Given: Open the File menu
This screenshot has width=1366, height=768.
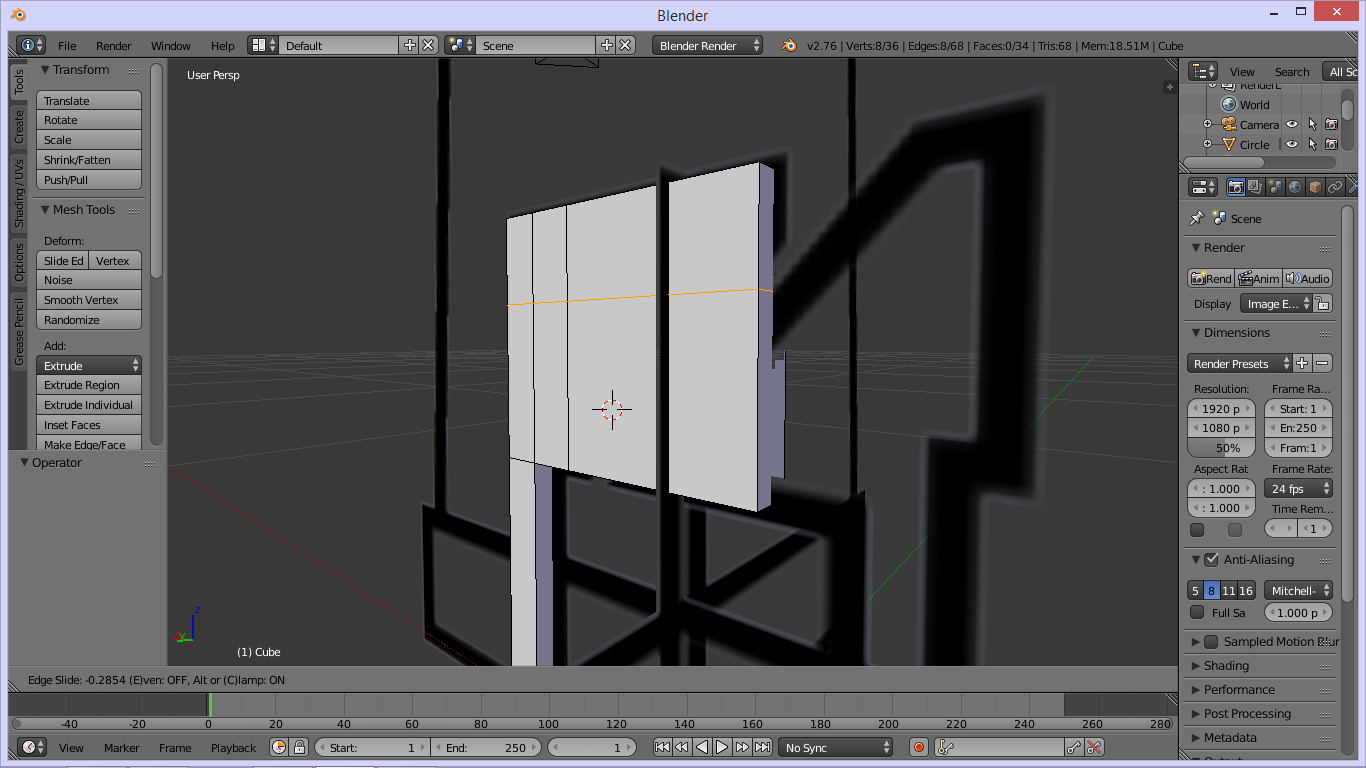Looking at the screenshot, I should [x=67, y=45].
